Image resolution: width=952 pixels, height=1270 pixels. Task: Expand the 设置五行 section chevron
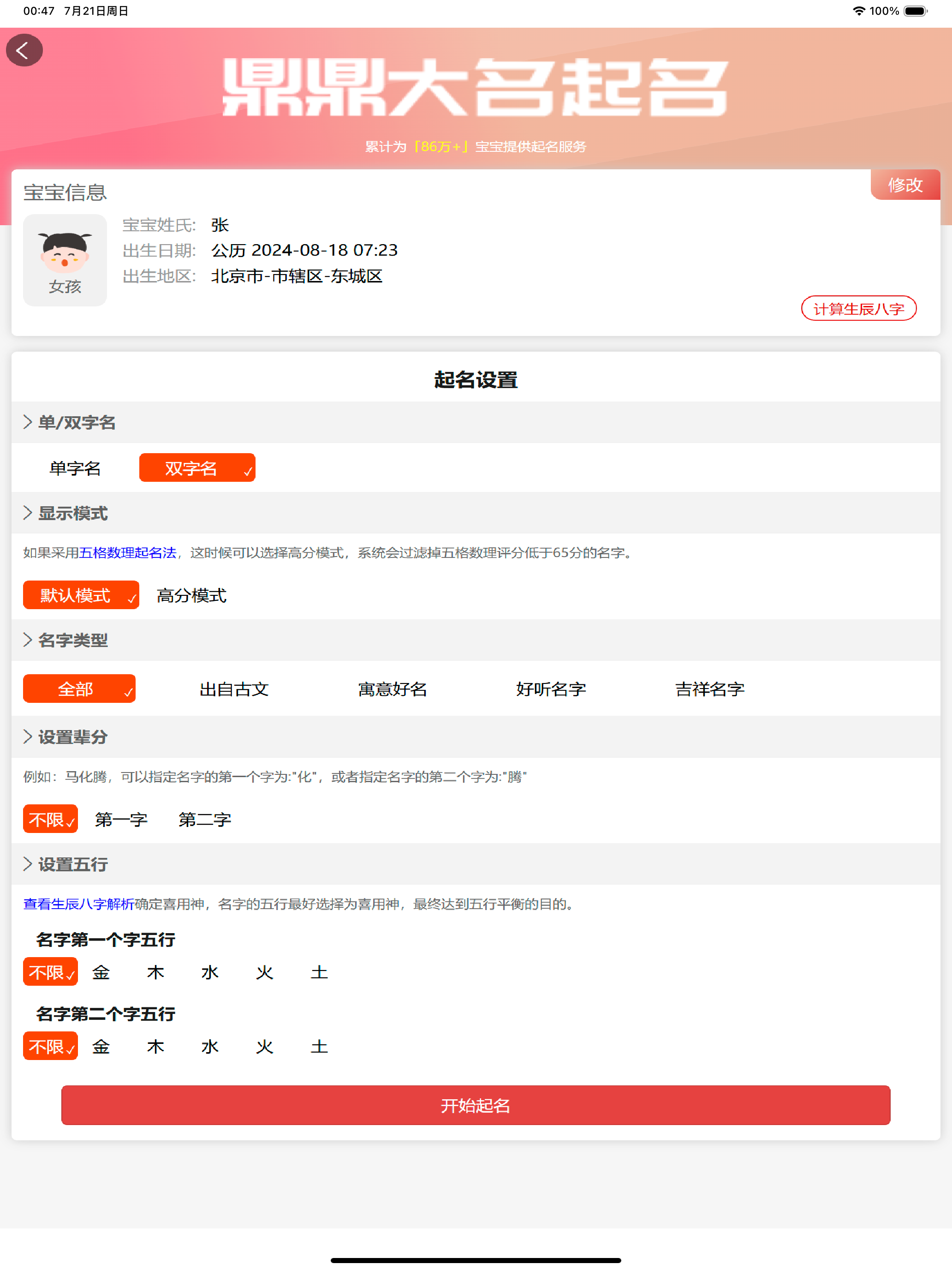[x=28, y=864]
